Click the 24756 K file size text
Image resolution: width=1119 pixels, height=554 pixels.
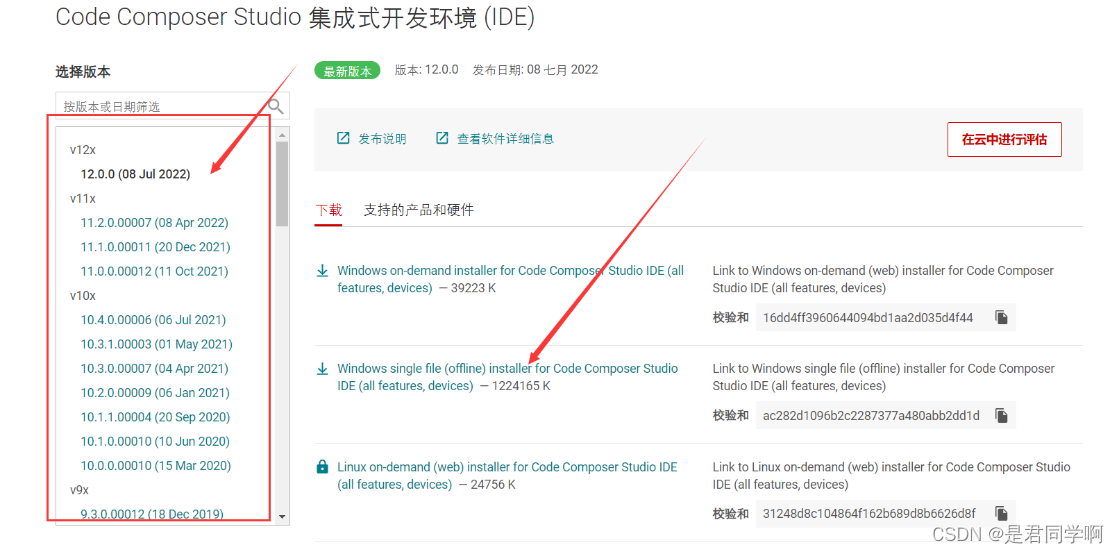(493, 484)
